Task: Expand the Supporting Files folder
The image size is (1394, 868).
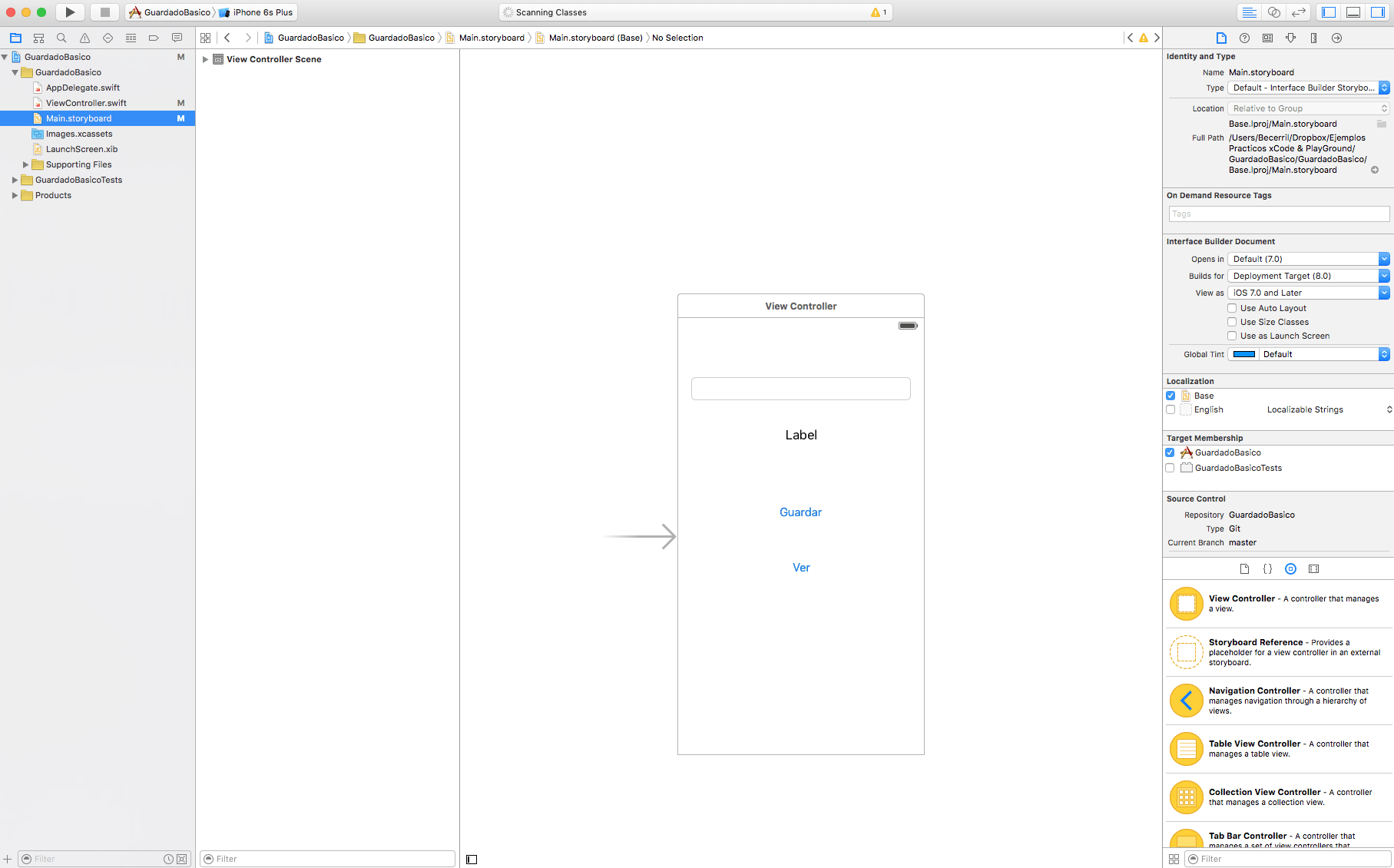Action: [x=25, y=164]
